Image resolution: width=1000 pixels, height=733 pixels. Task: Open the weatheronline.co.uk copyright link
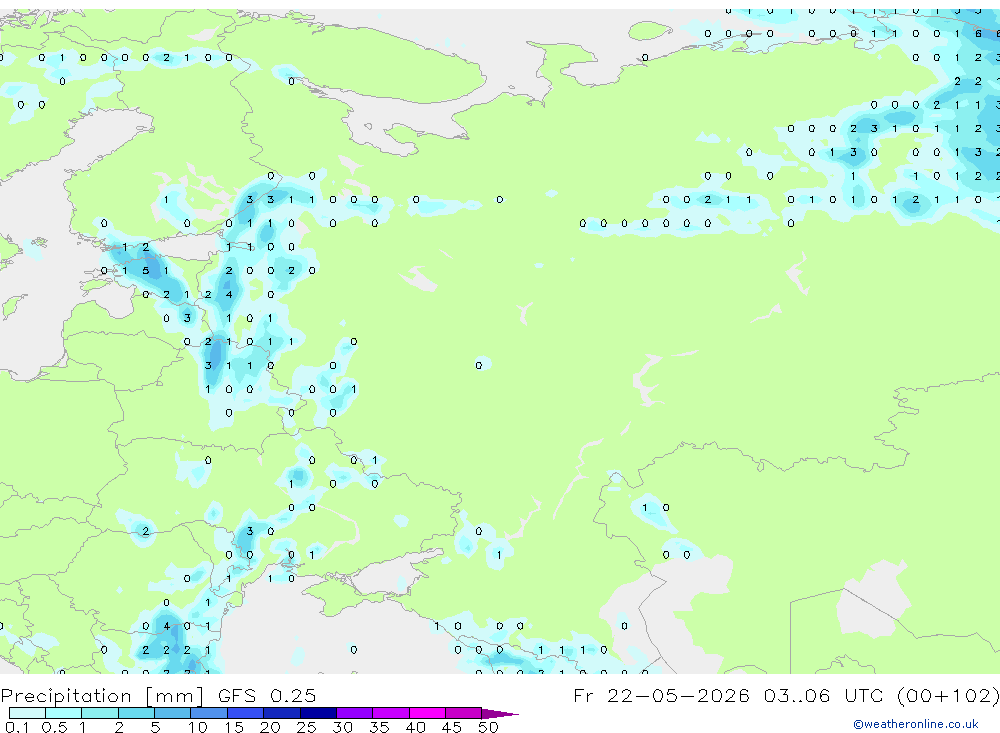pyautogui.click(x=915, y=724)
